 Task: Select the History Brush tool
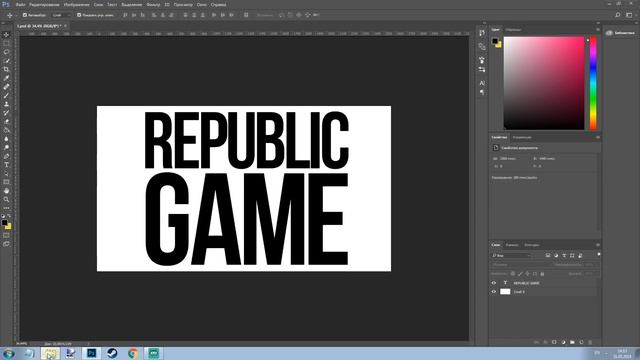coord(6,113)
